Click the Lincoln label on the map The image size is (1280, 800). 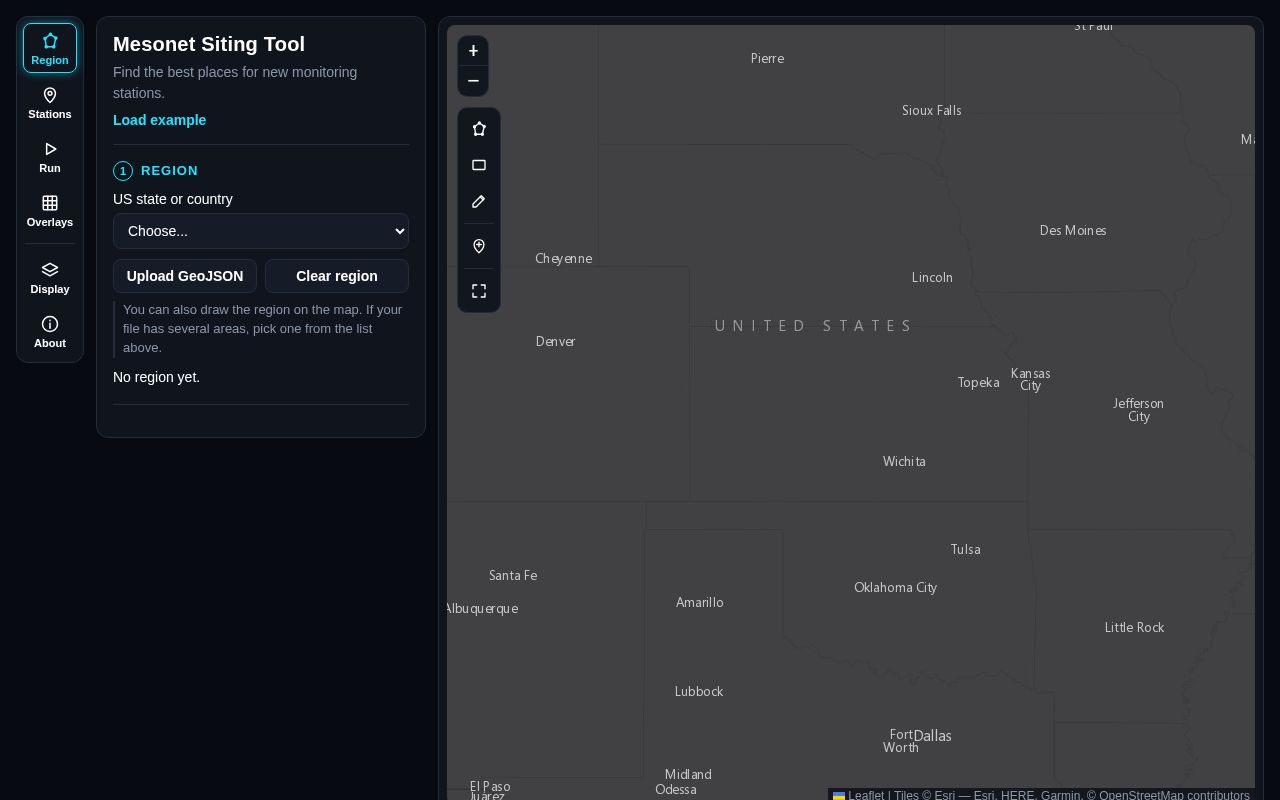[x=932, y=278]
